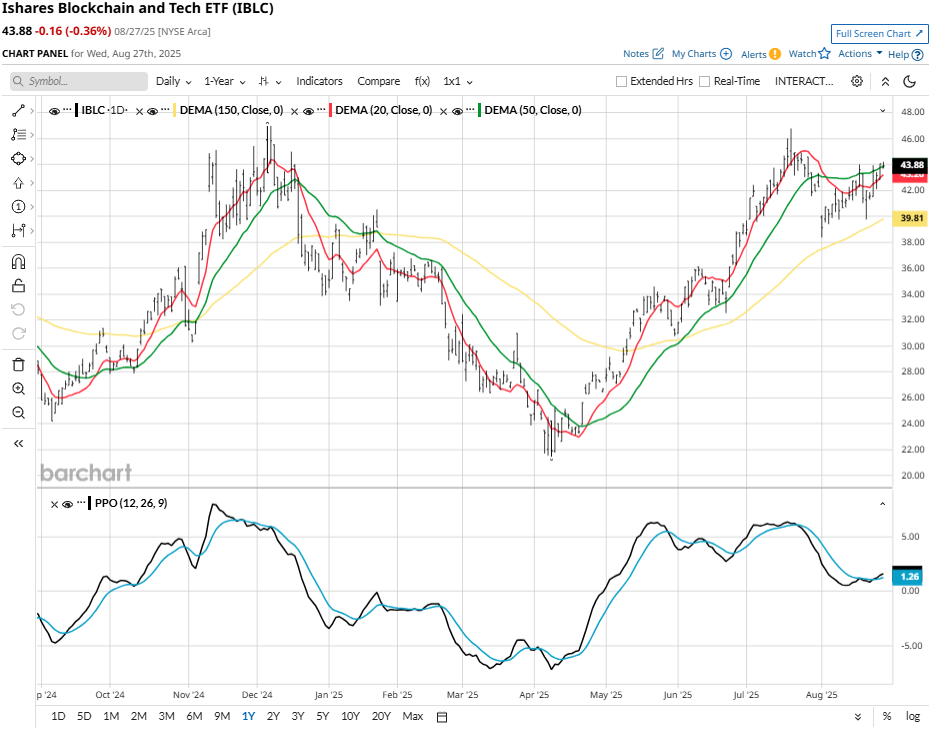The image size is (949, 737).
Task: Open PPO more options dots
Action: click(x=81, y=503)
